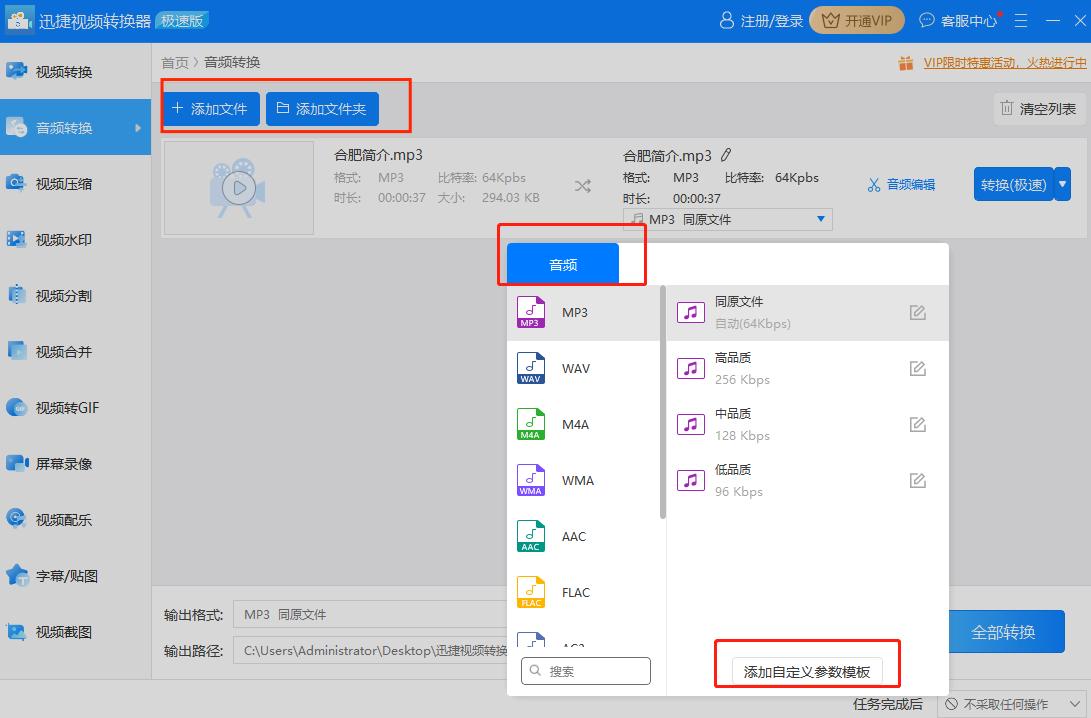Viewport: 1091px width, 718px height.
Task: Click inside the format search box
Action: (585, 670)
